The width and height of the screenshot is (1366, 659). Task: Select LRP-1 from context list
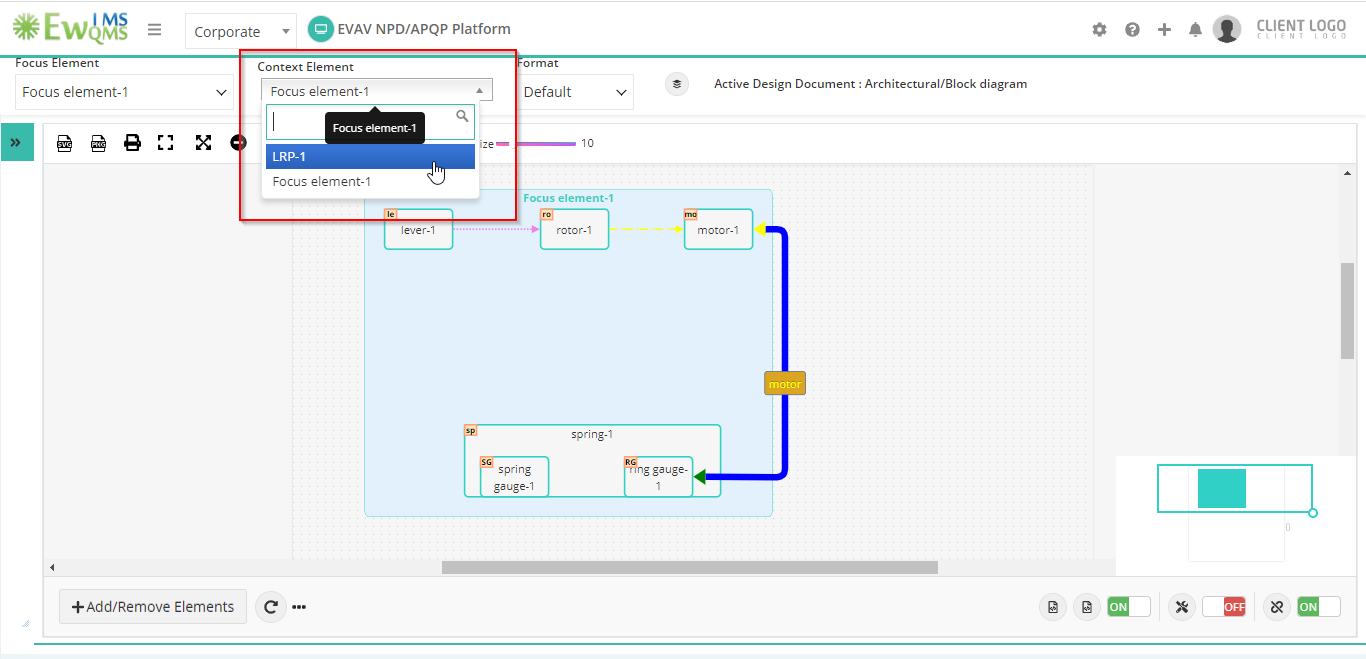click(x=370, y=156)
